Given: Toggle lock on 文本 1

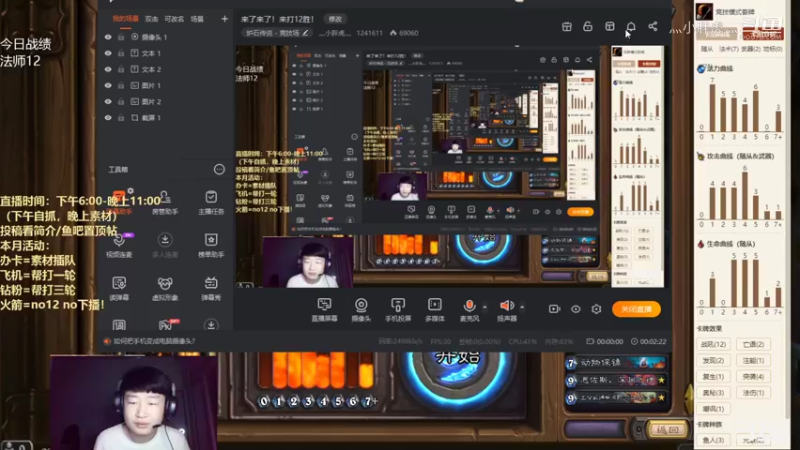Looking at the screenshot, I should point(121,53).
